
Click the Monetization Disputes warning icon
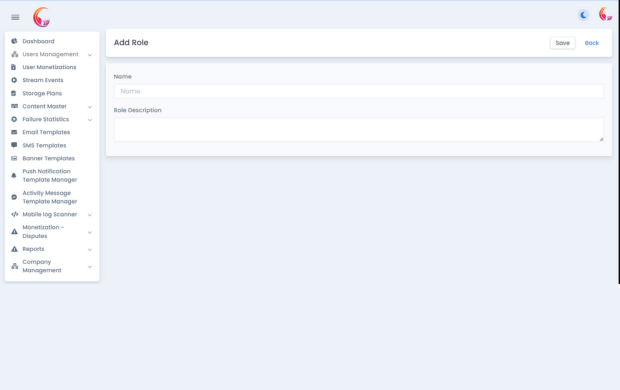point(14,231)
